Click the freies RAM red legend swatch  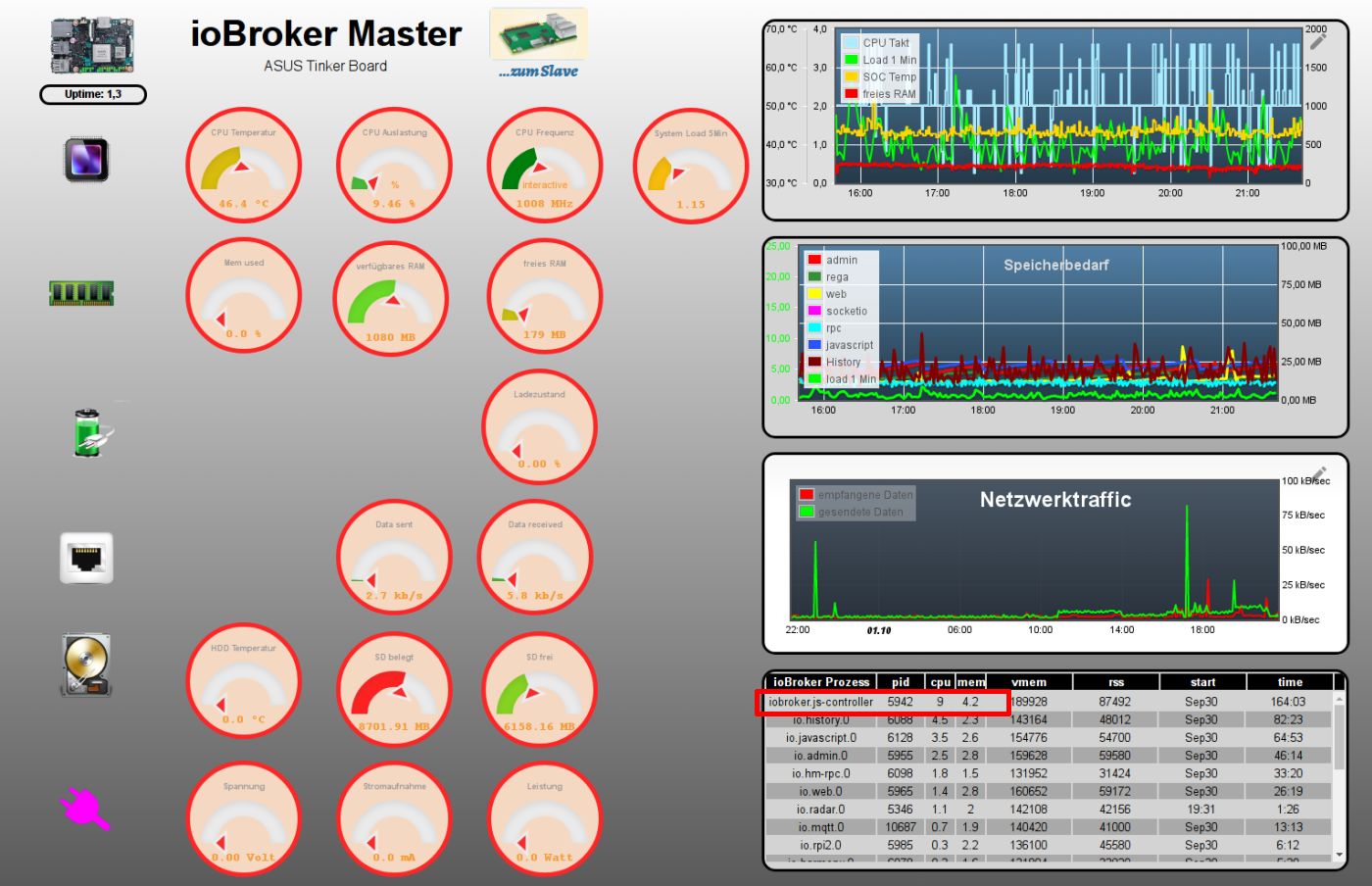[x=852, y=94]
